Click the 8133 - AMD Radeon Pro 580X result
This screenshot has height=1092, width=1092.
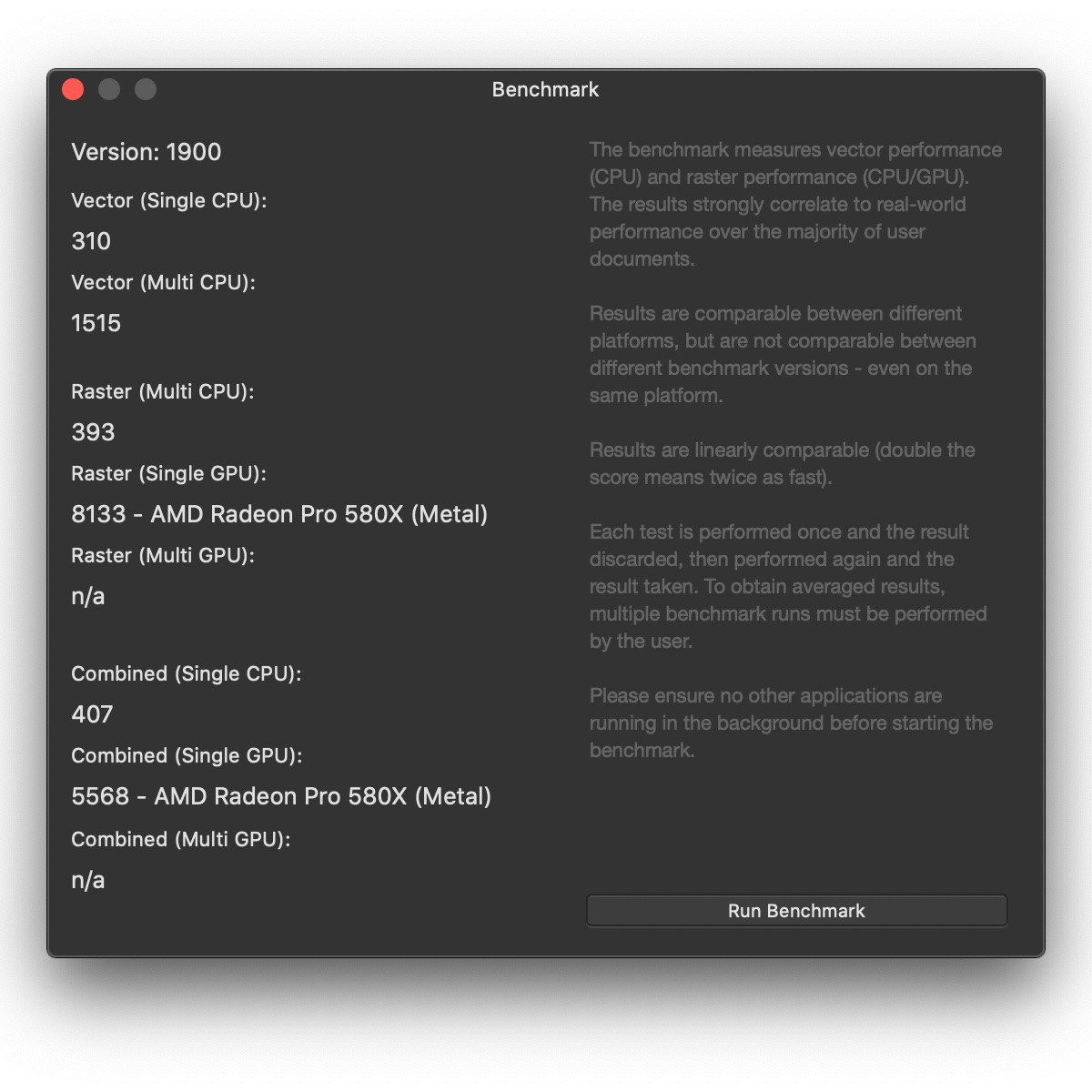click(x=279, y=514)
